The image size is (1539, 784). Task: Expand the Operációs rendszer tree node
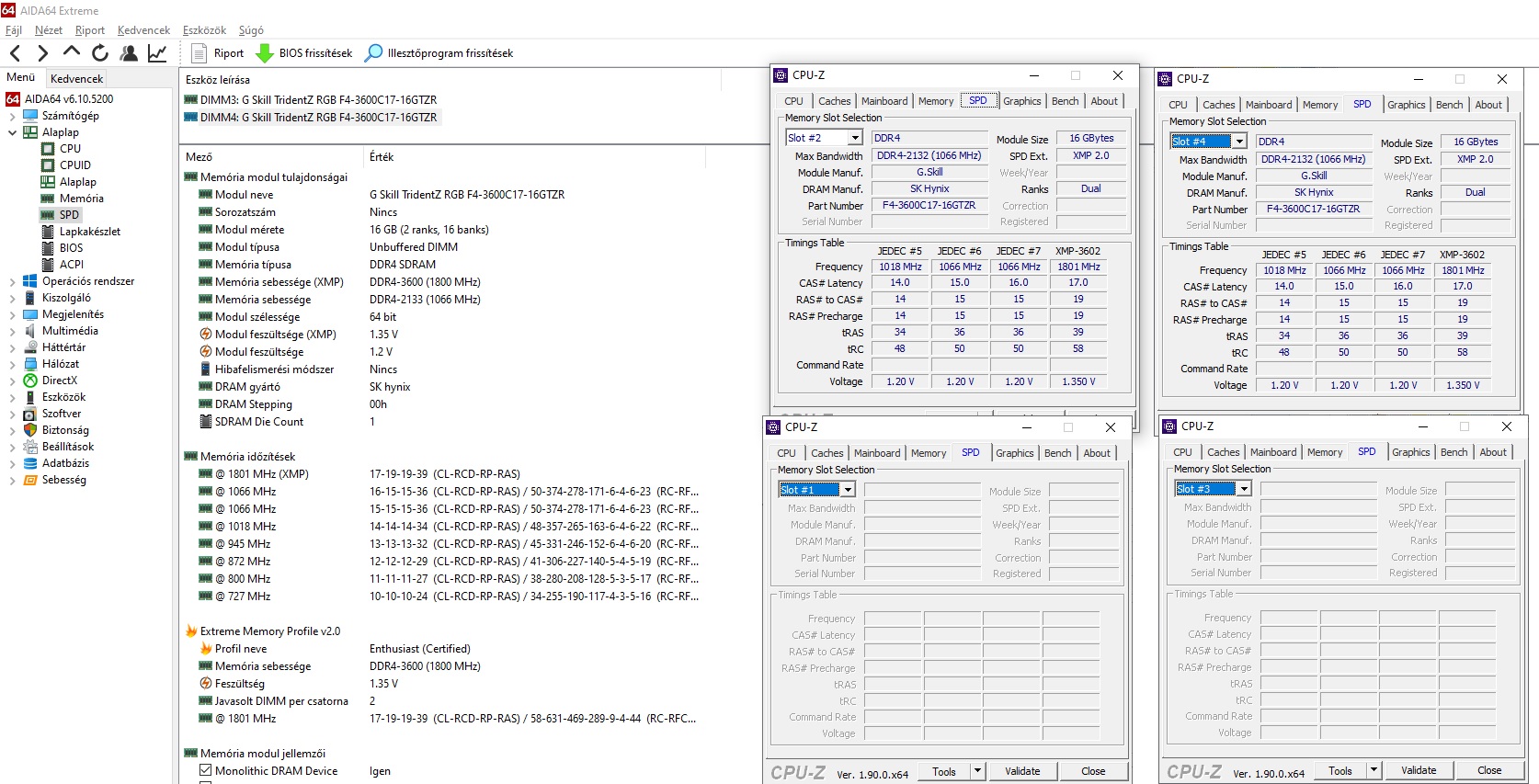[12, 282]
